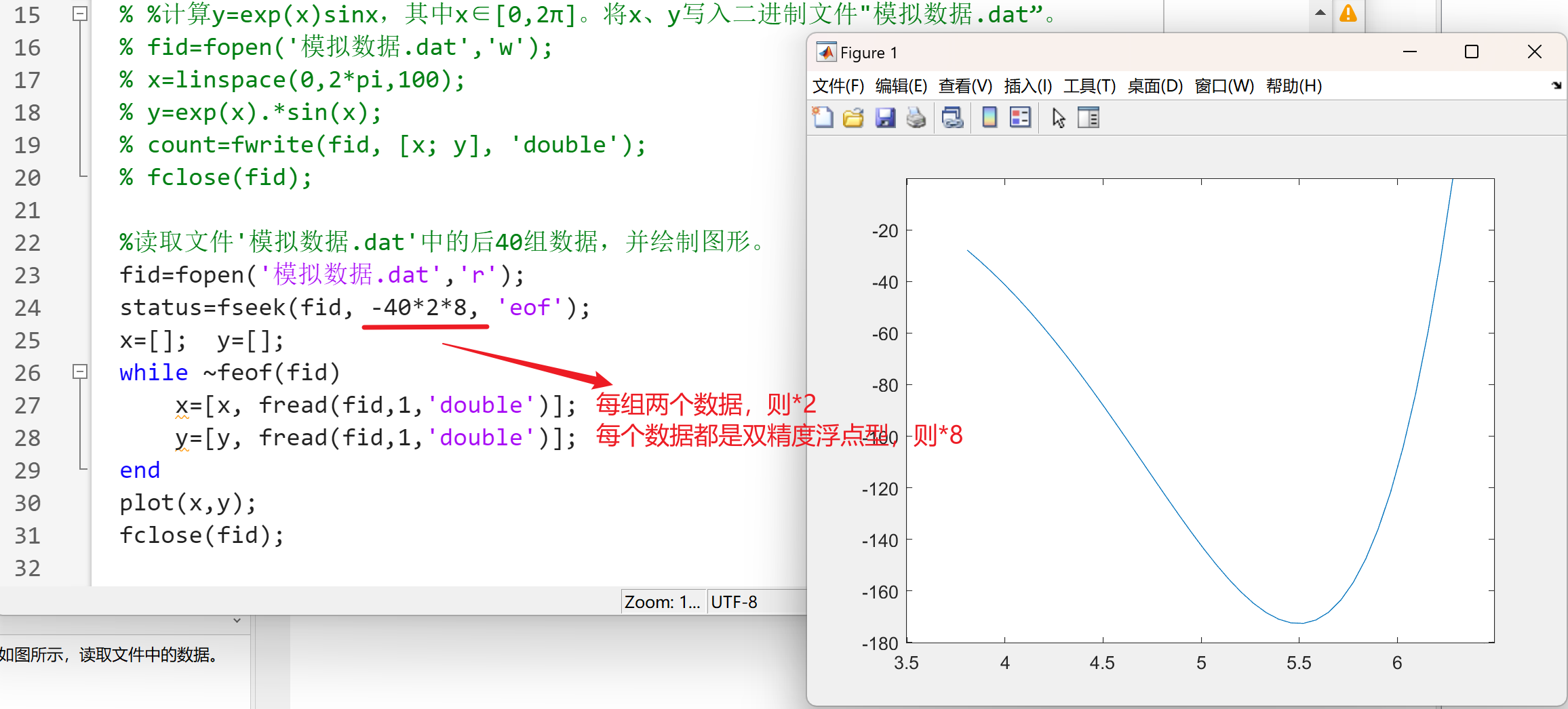
Task: Click the commented count=fwrite line 19
Action: pos(383,145)
